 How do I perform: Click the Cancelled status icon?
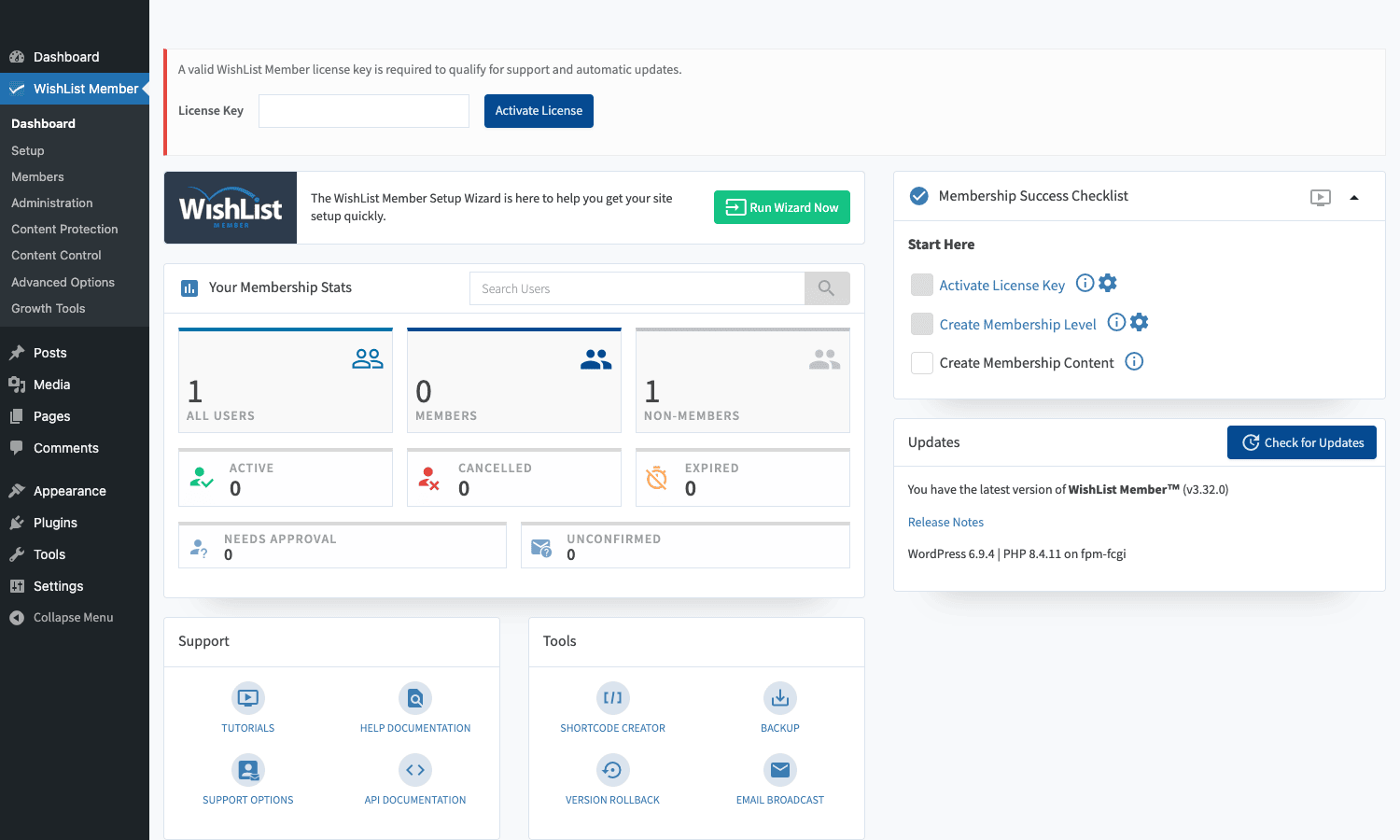429,478
